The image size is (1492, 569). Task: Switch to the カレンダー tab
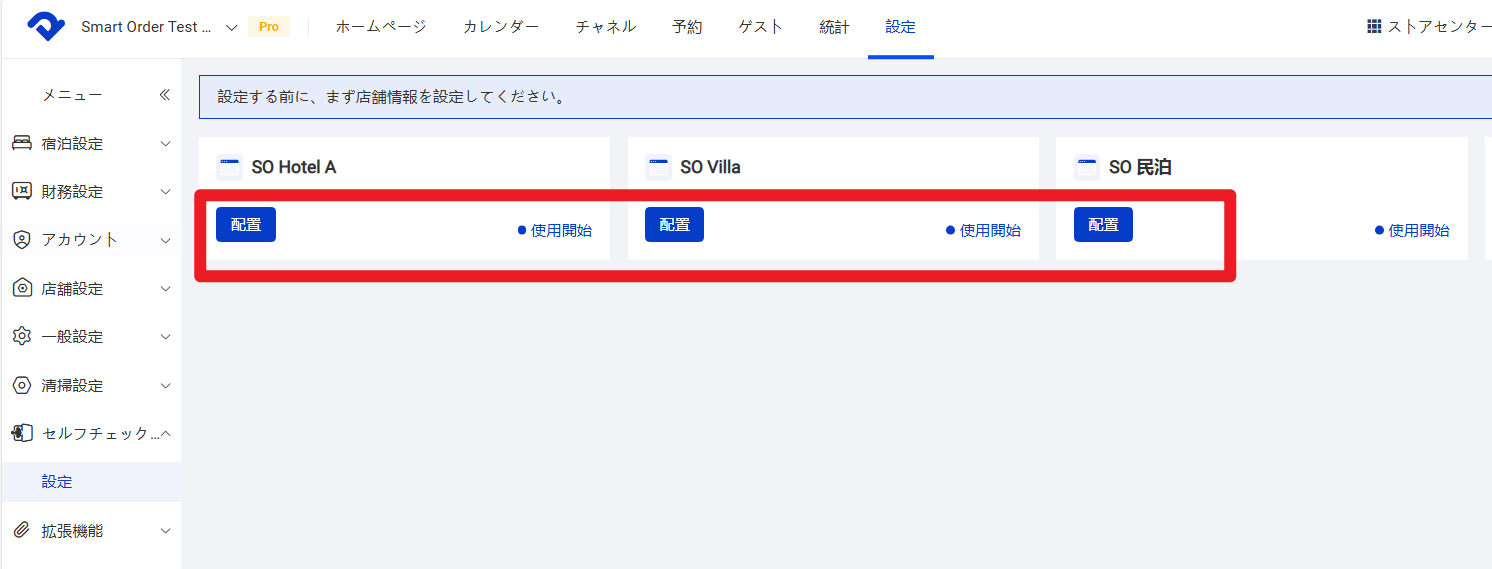coord(501,27)
